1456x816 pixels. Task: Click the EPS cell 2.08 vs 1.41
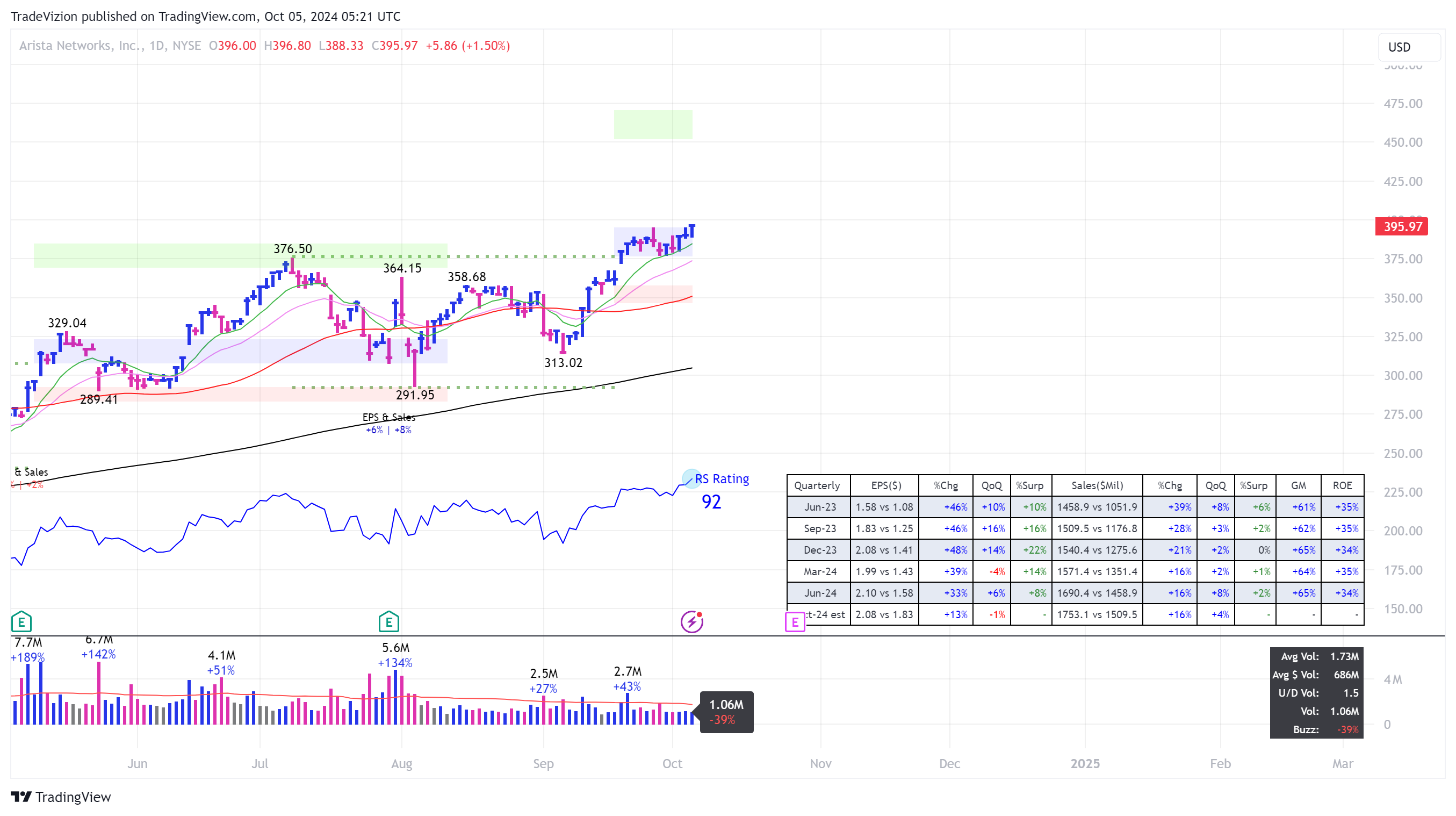click(884, 550)
